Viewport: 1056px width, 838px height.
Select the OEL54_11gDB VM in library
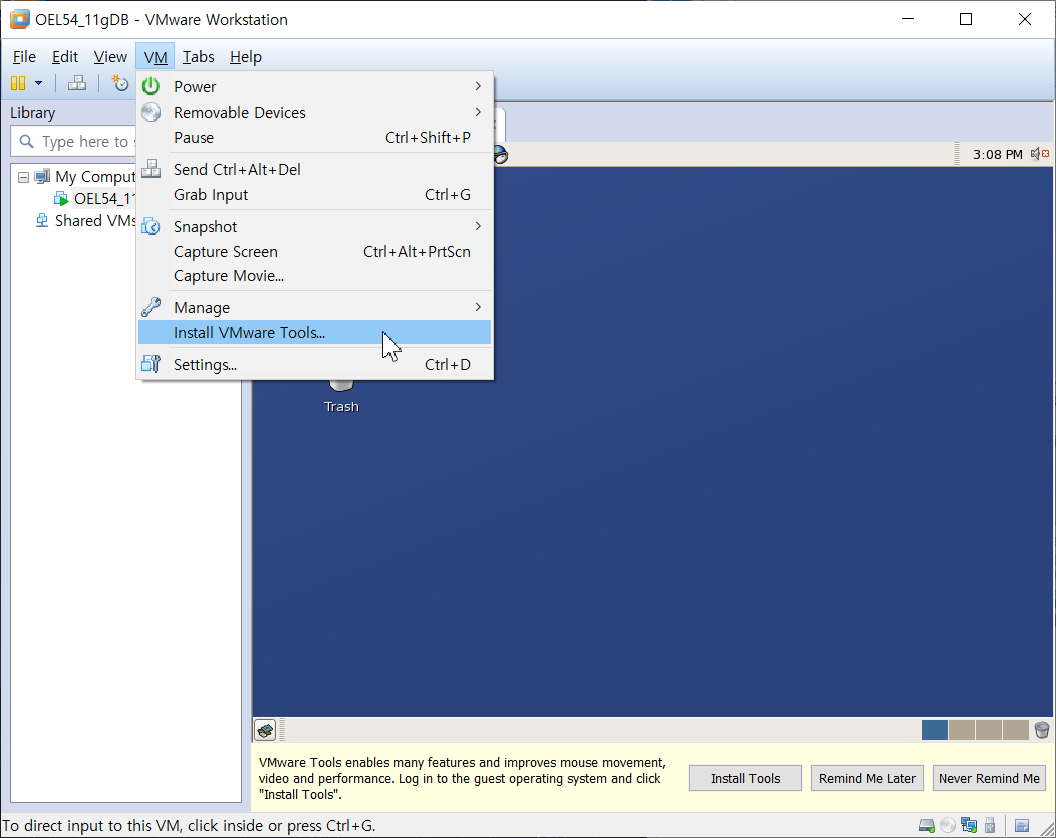(105, 199)
